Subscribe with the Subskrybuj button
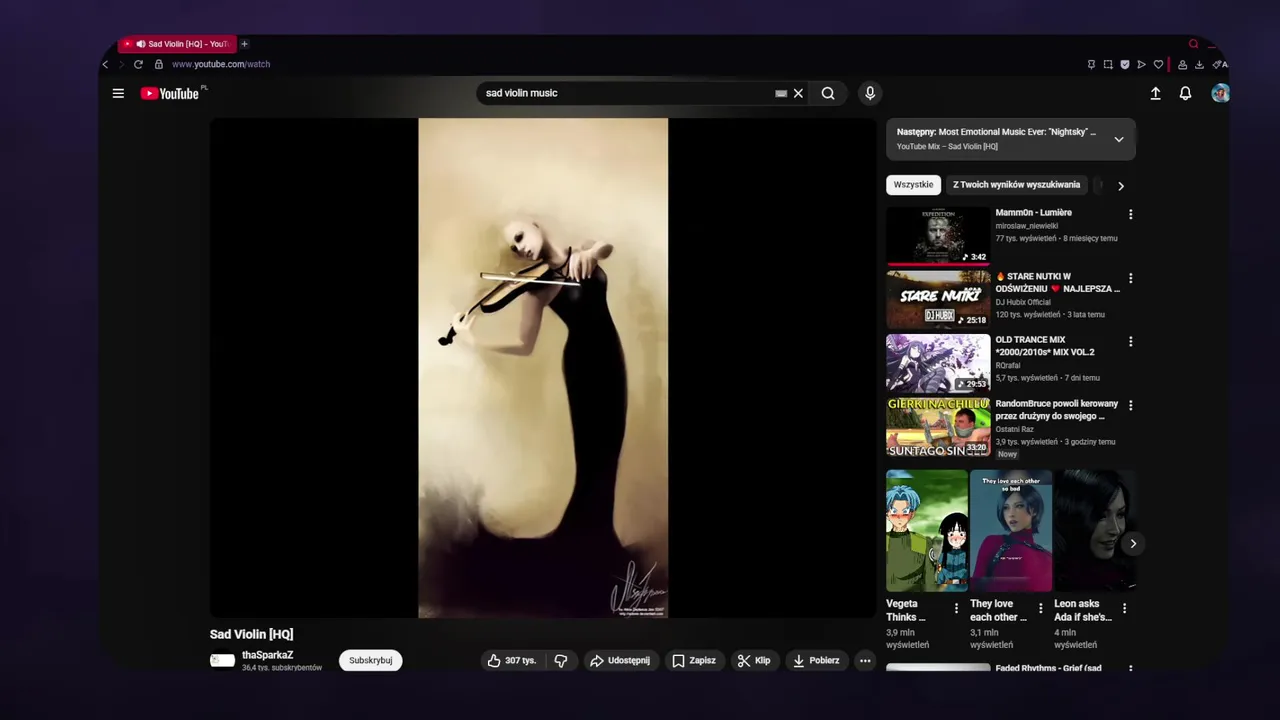Screen dimensions: 1280x720 click(370, 661)
